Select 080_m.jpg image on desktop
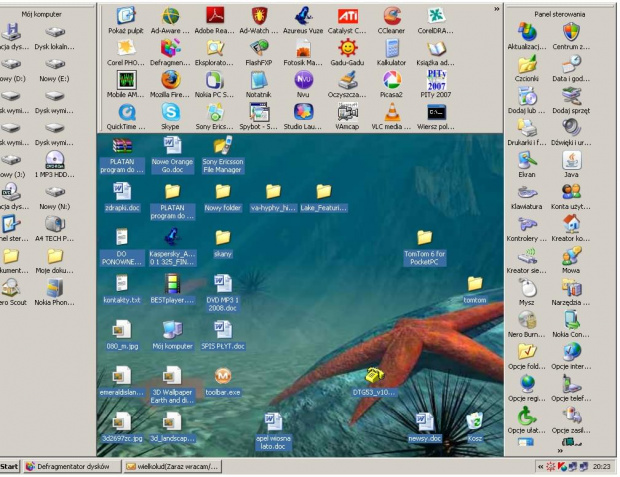This screenshot has height=477, width=620. point(122,335)
